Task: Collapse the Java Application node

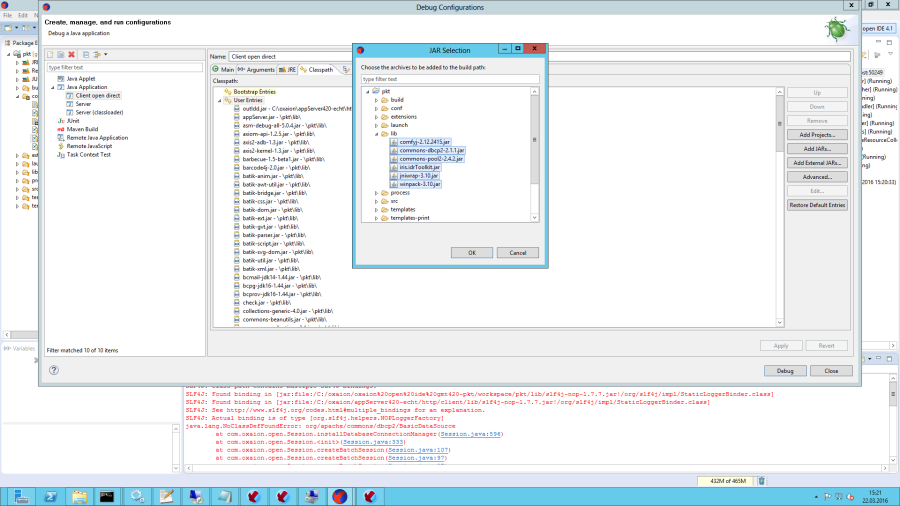Action: [53, 87]
